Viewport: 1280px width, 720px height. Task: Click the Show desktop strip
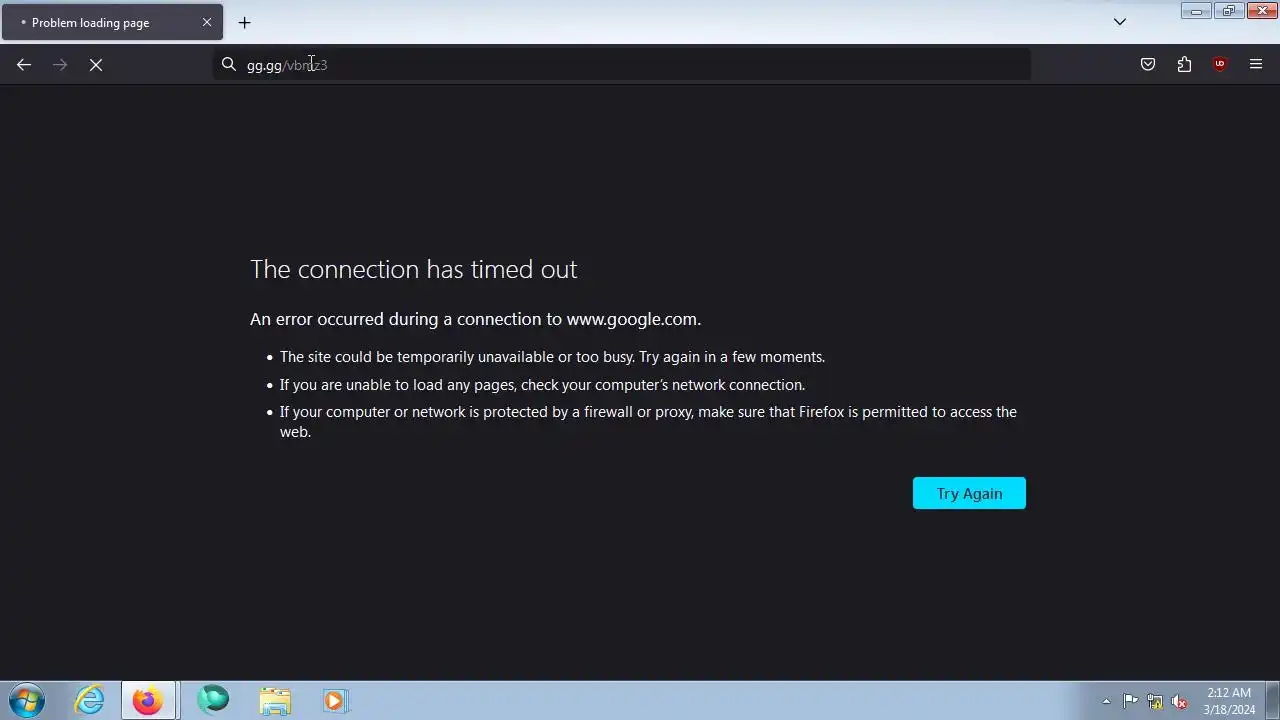(x=1272, y=700)
